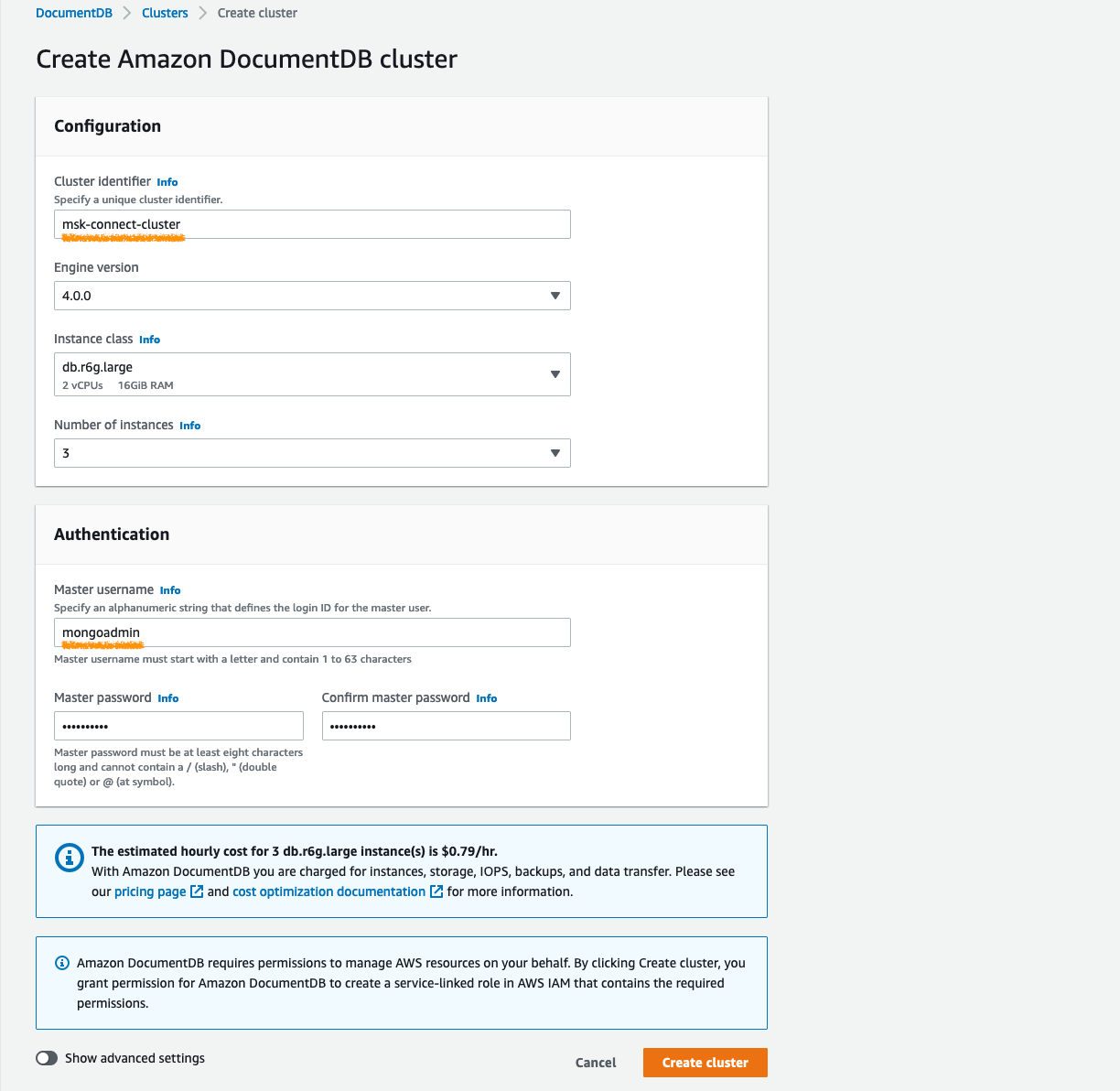Expand the Instance class db.r6g.large dropdown
Screen dimensions: 1120x1091
pyautogui.click(x=312, y=374)
